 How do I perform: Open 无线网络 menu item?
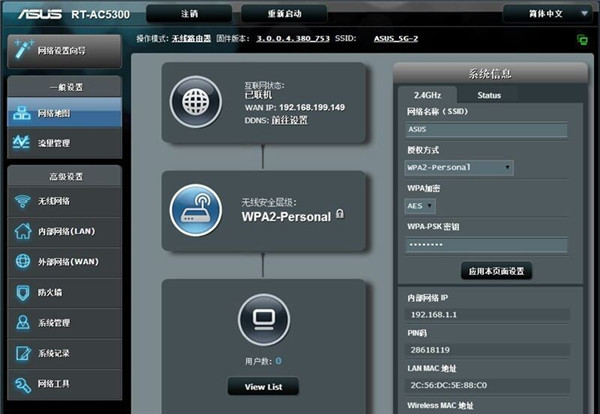64,201
